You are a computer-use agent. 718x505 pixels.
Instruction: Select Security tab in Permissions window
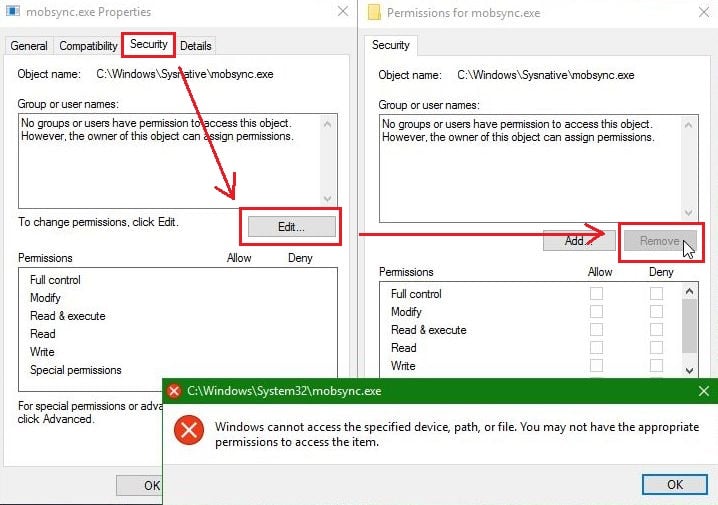[x=391, y=45]
